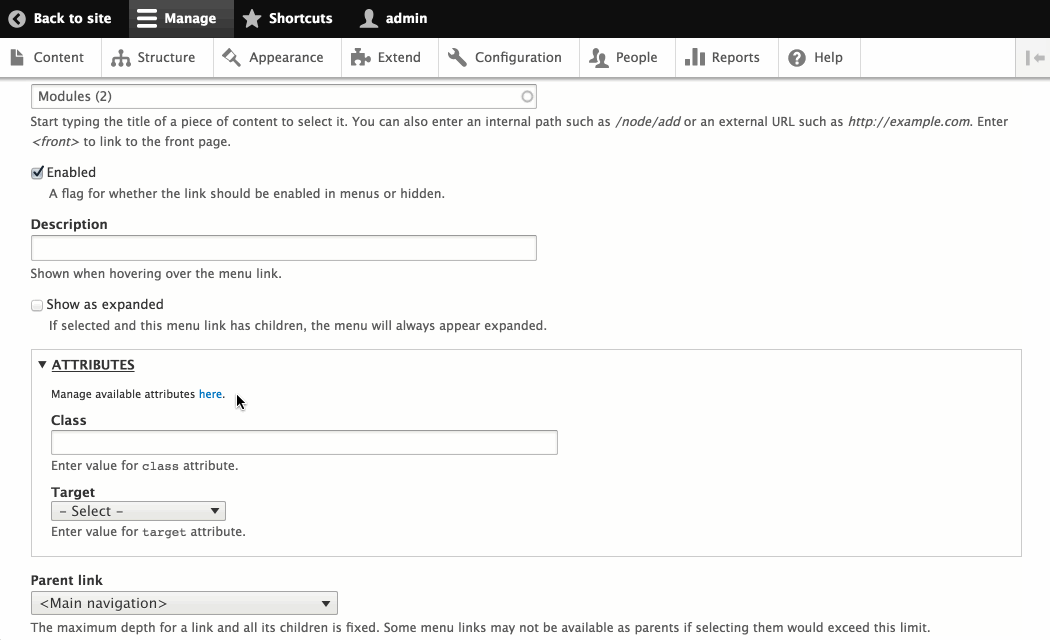Image resolution: width=1050 pixels, height=640 pixels.
Task: Focus the Description text field
Action: point(284,248)
